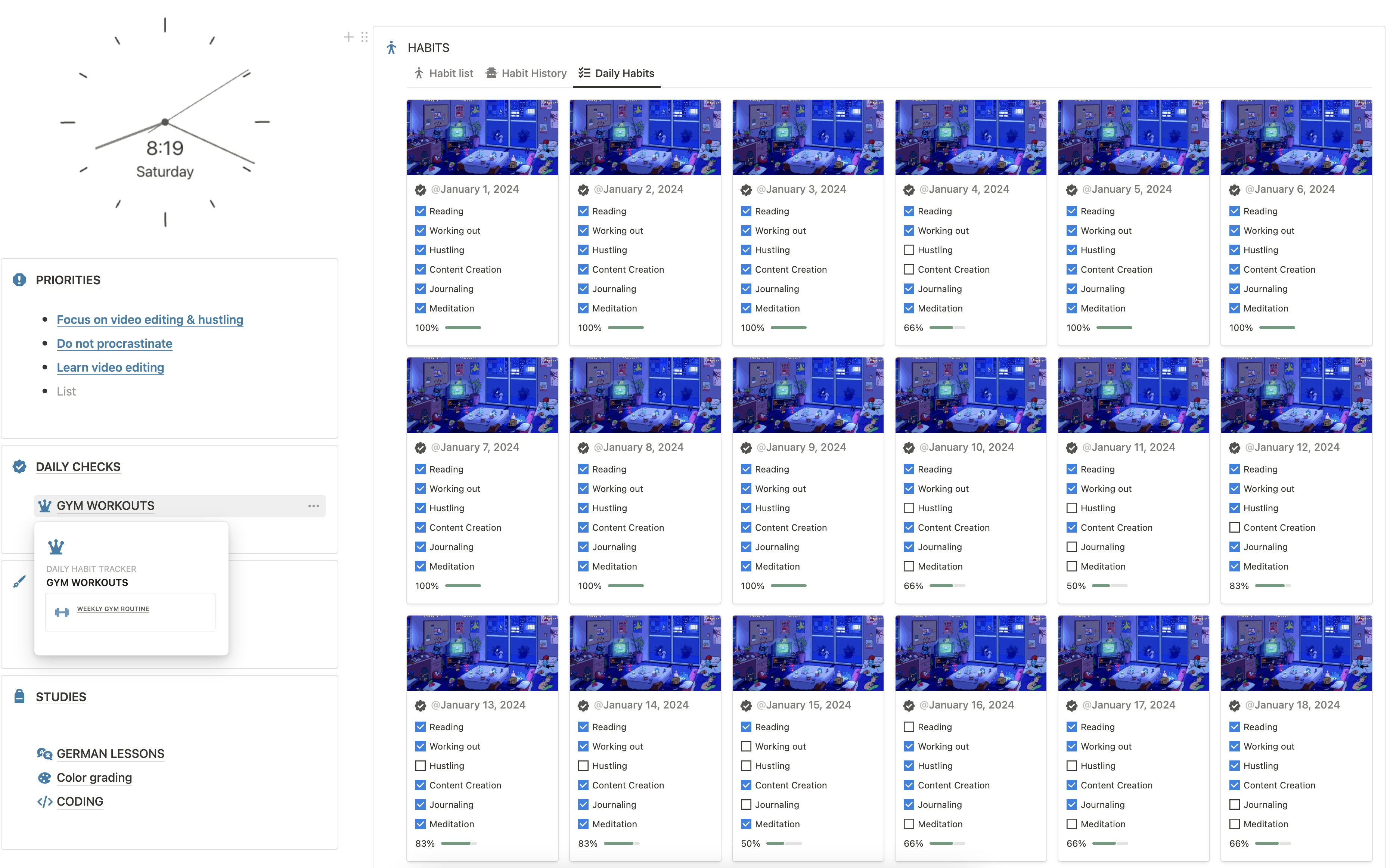The image size is (1387, 868).
Task: Switch to the Habit History tab
Action: click(x=526, y=73)
